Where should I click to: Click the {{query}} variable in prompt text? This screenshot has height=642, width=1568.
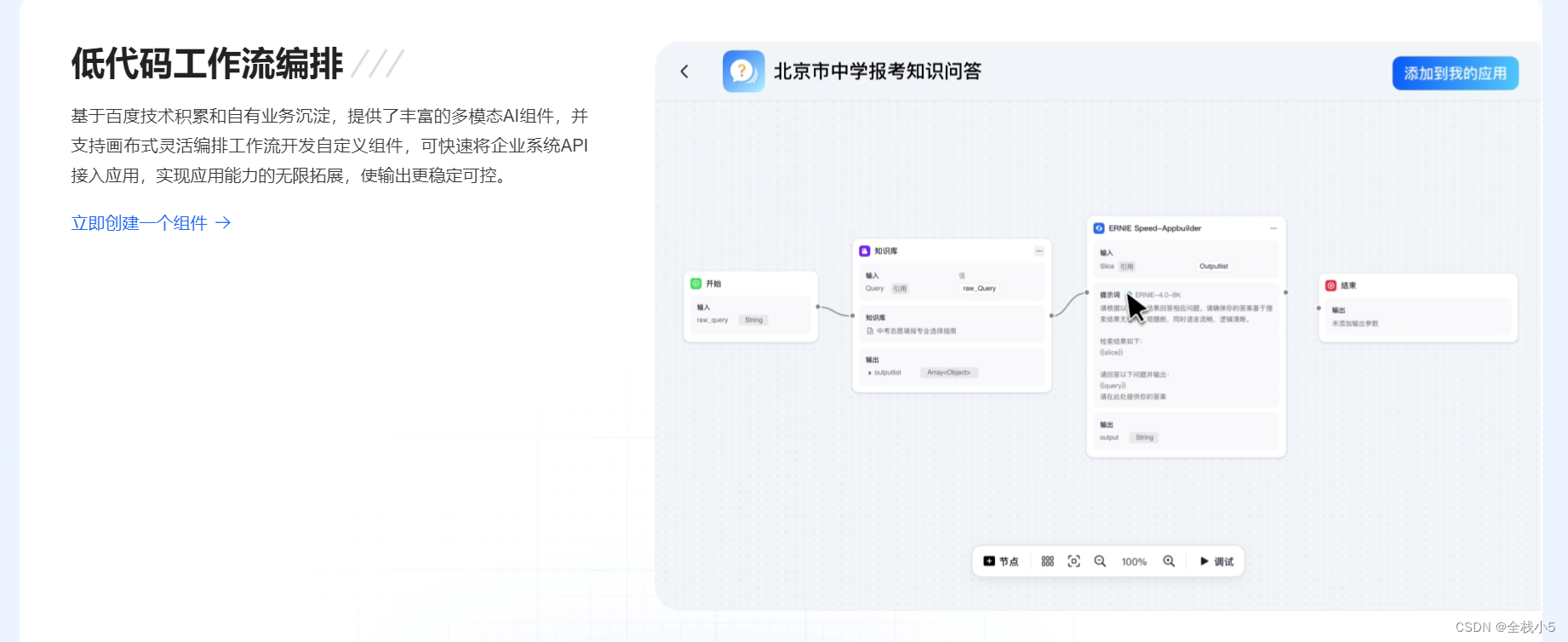[x=1113, y=386]
